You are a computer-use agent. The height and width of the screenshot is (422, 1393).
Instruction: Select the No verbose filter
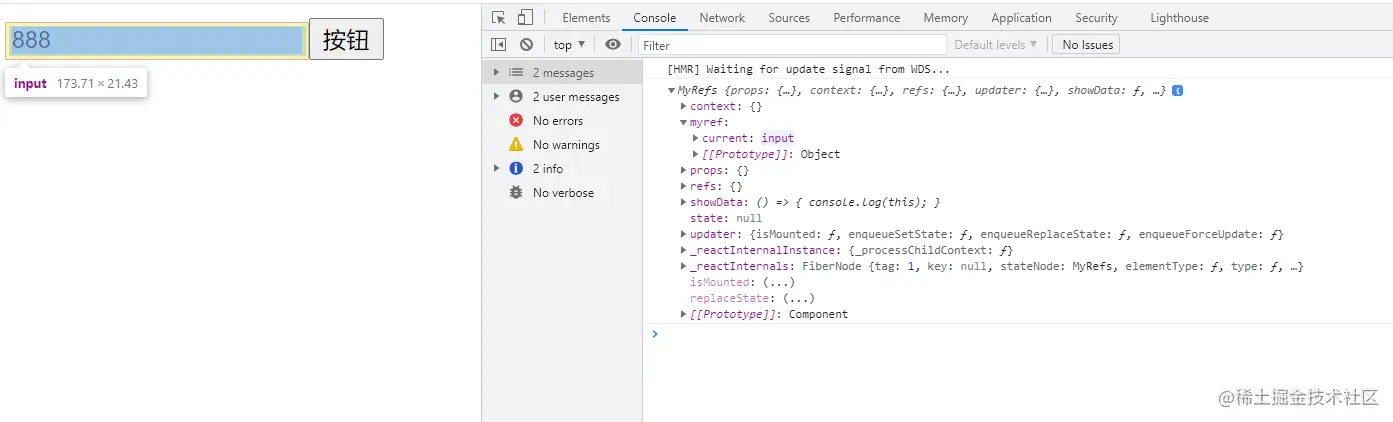click(x=562, y=193)
